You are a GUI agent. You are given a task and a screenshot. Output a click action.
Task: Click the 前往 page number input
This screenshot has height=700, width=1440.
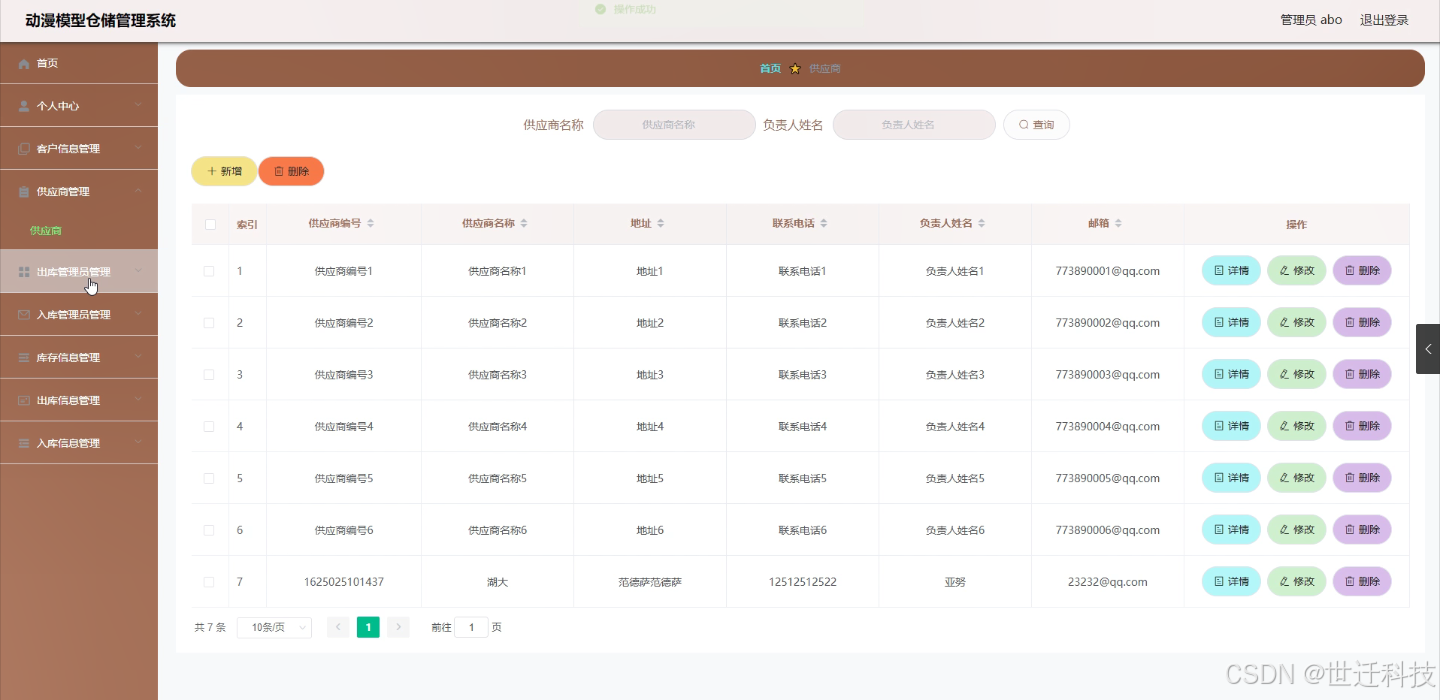(x=471, y=627)
